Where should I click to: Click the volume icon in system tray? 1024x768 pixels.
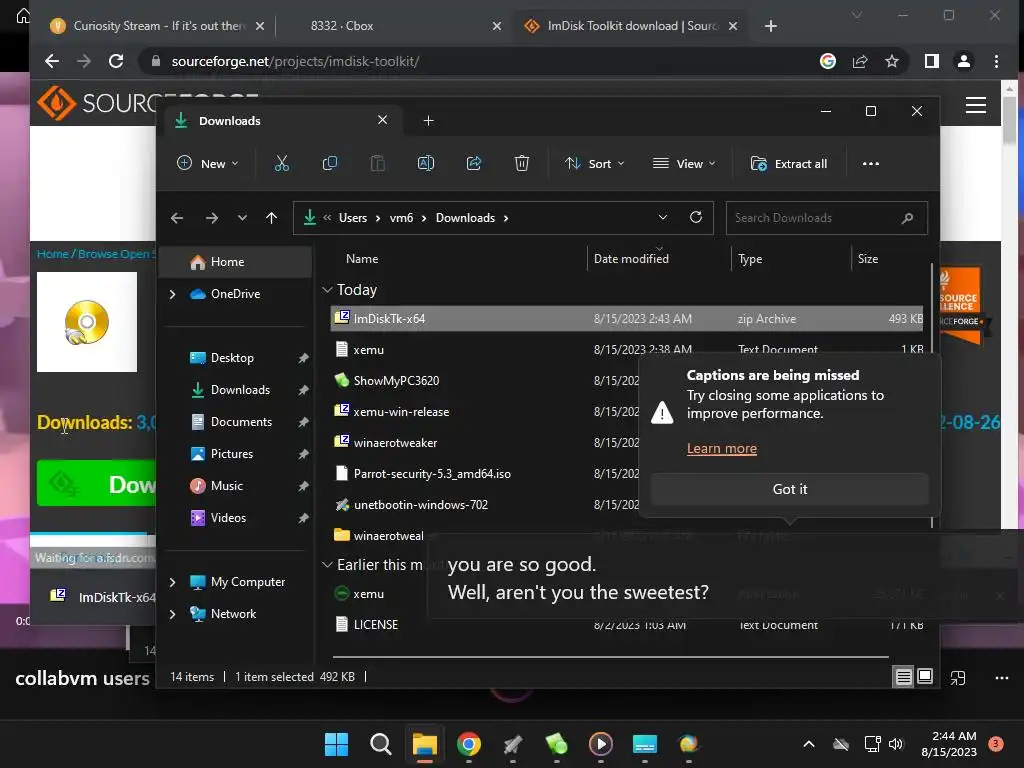[x=895, y=744]
